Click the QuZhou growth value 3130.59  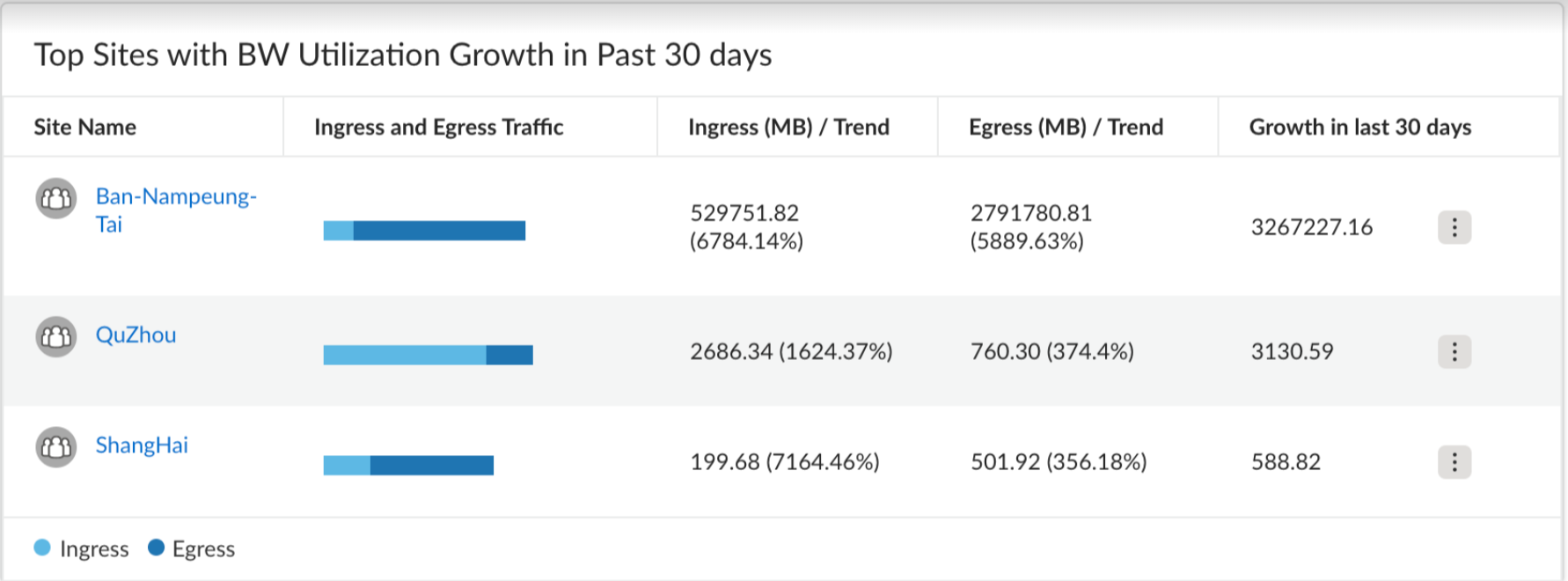pyautogui.click(x=1292, y=351)
